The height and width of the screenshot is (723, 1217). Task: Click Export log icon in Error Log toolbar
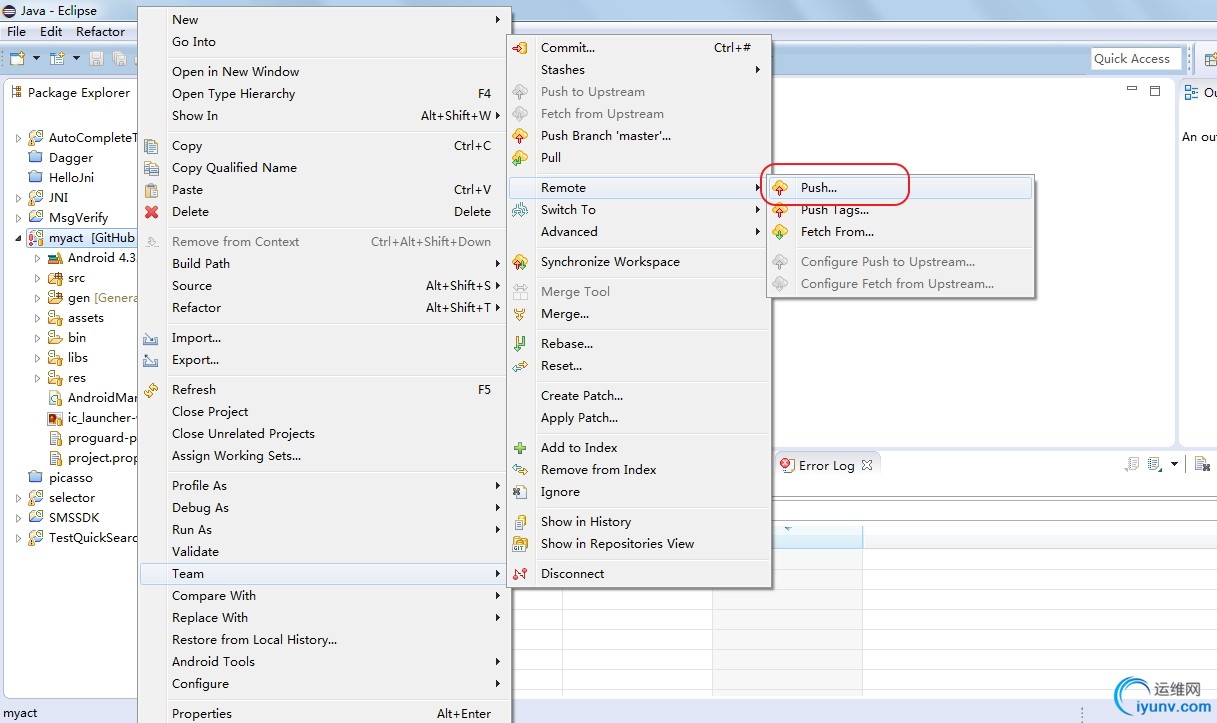coord(1131,464)
